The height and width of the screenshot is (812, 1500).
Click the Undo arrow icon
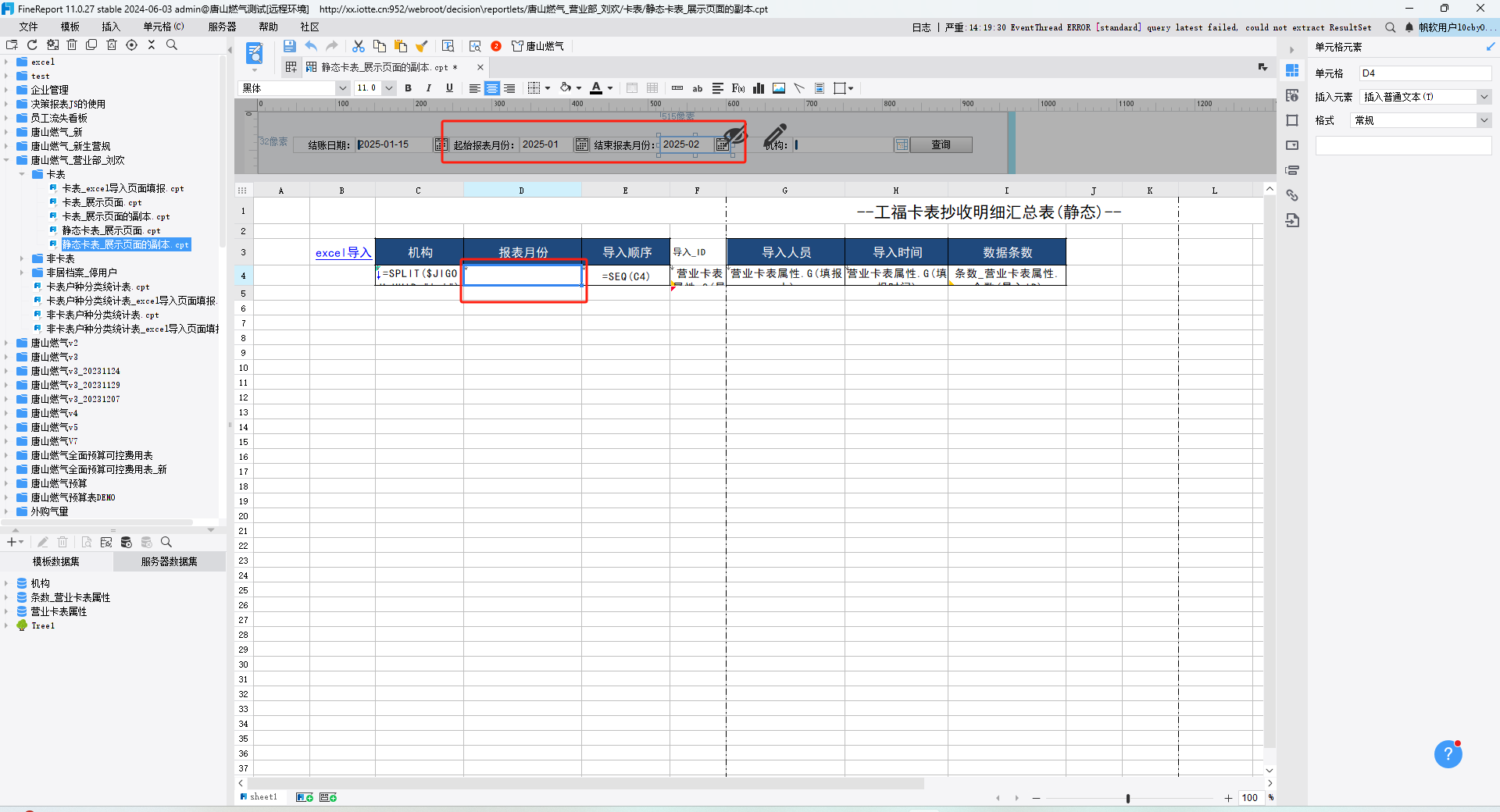pyautogui.click(x=311, y=46)
